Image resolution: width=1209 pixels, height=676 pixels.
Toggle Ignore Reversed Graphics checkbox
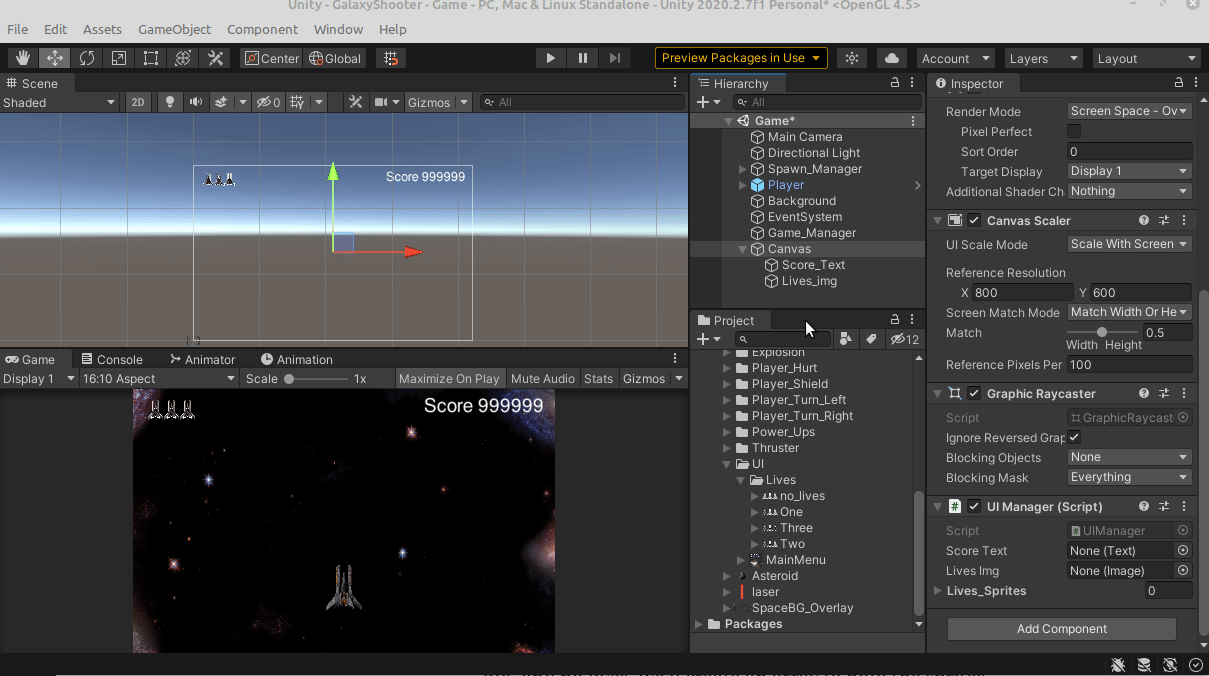click(x=1074, y=437)
